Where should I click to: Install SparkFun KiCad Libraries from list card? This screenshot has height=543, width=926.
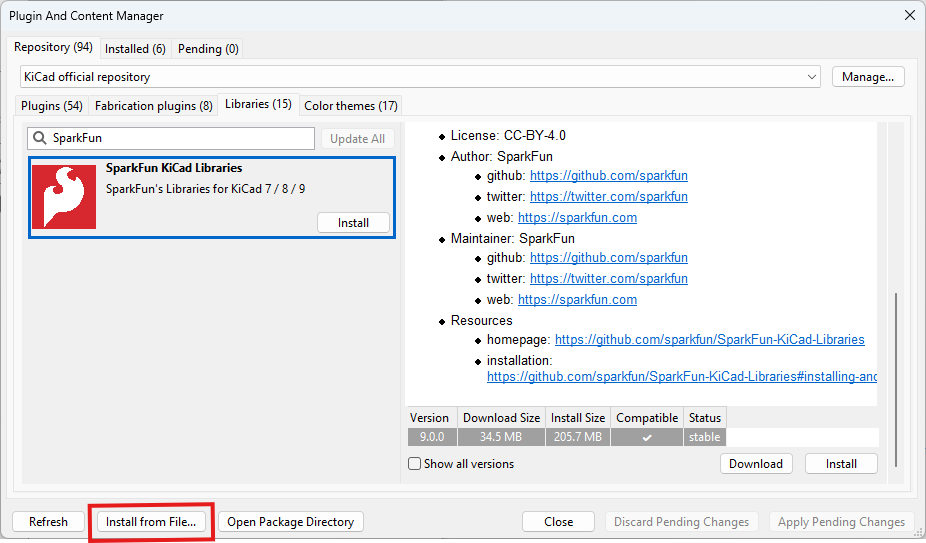353,223
